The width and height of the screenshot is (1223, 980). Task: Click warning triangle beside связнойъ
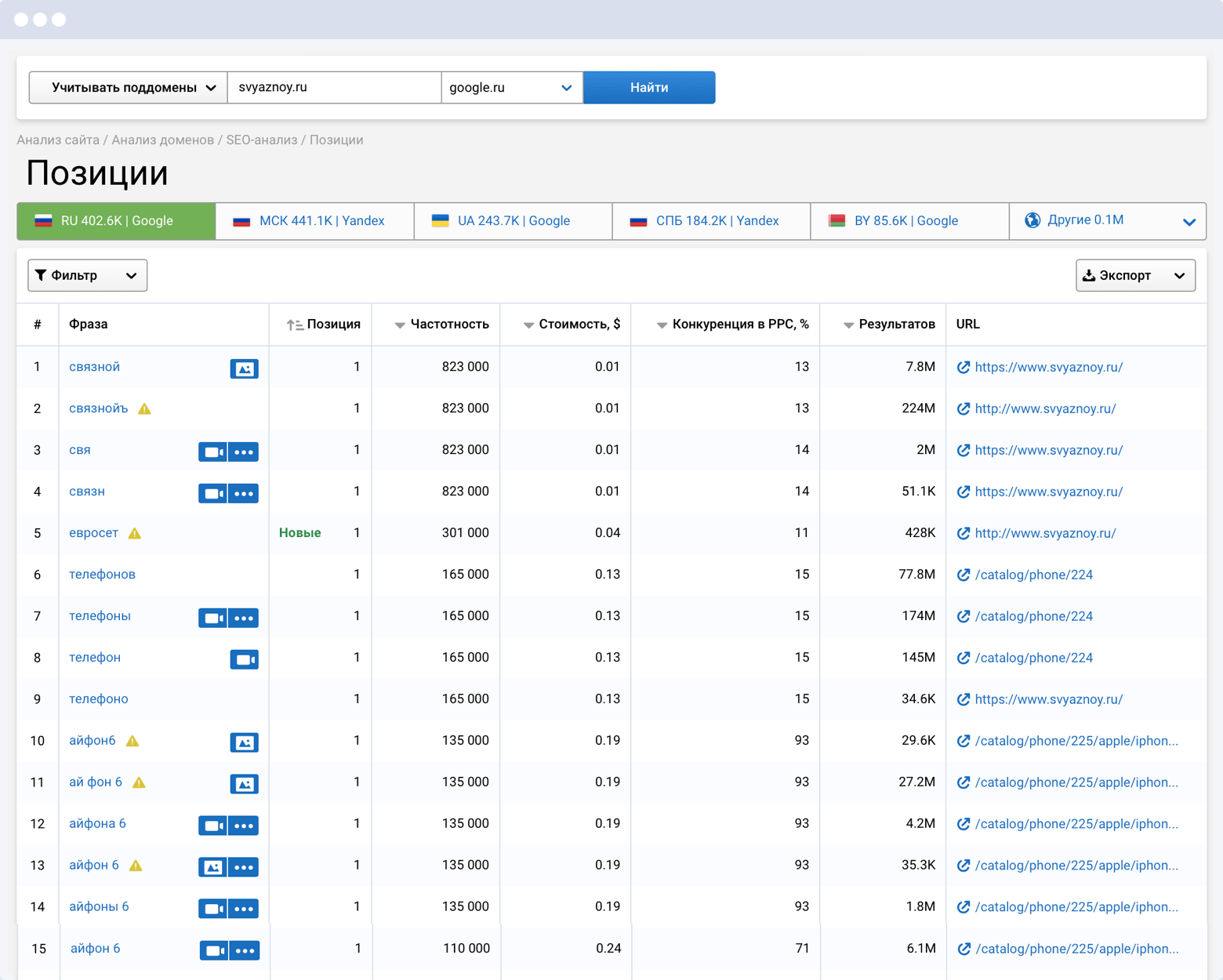[144, 408]
